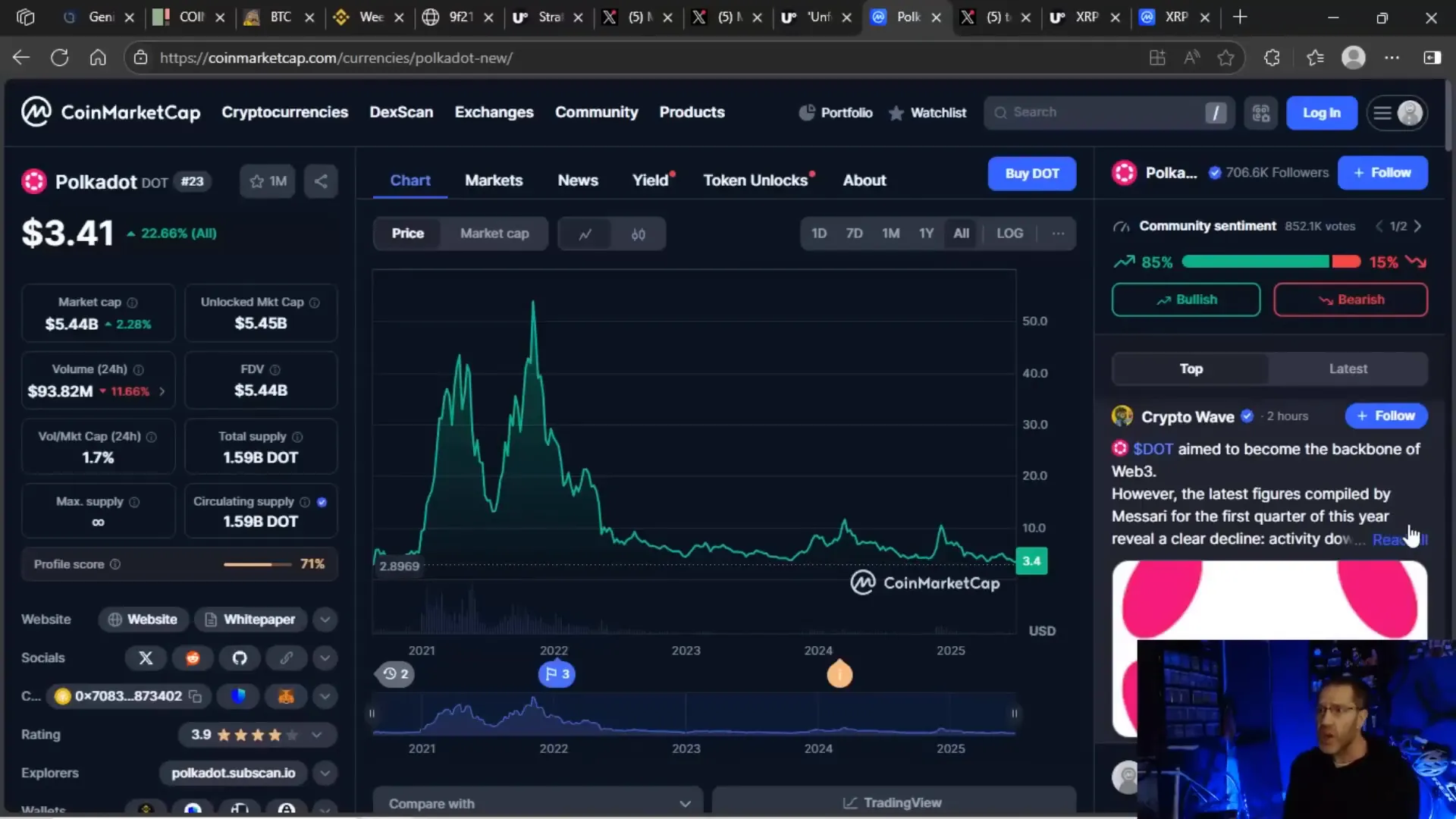Viewport: 1456px width, 819px height.
Task: Open the Polkadot X social link
Action: 146,658
